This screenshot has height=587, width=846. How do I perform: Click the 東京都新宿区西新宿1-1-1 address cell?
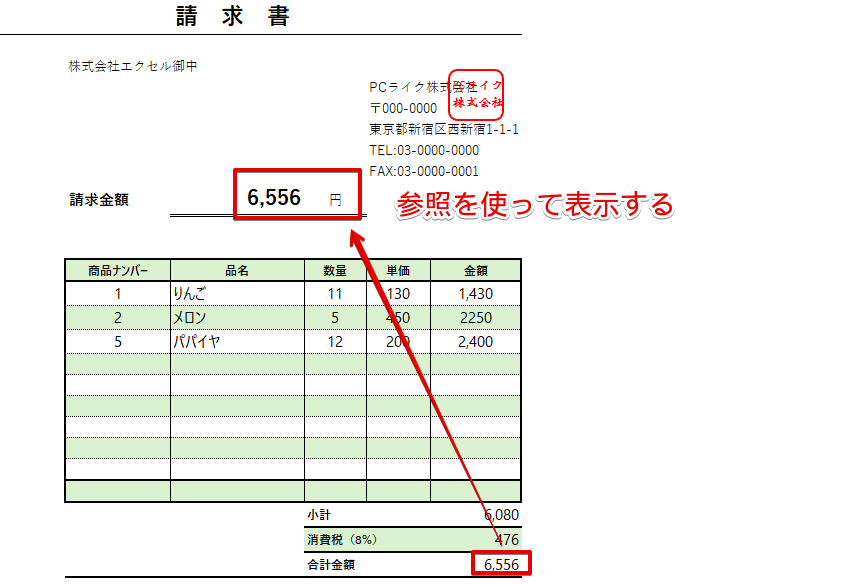(x=444, y=129)
